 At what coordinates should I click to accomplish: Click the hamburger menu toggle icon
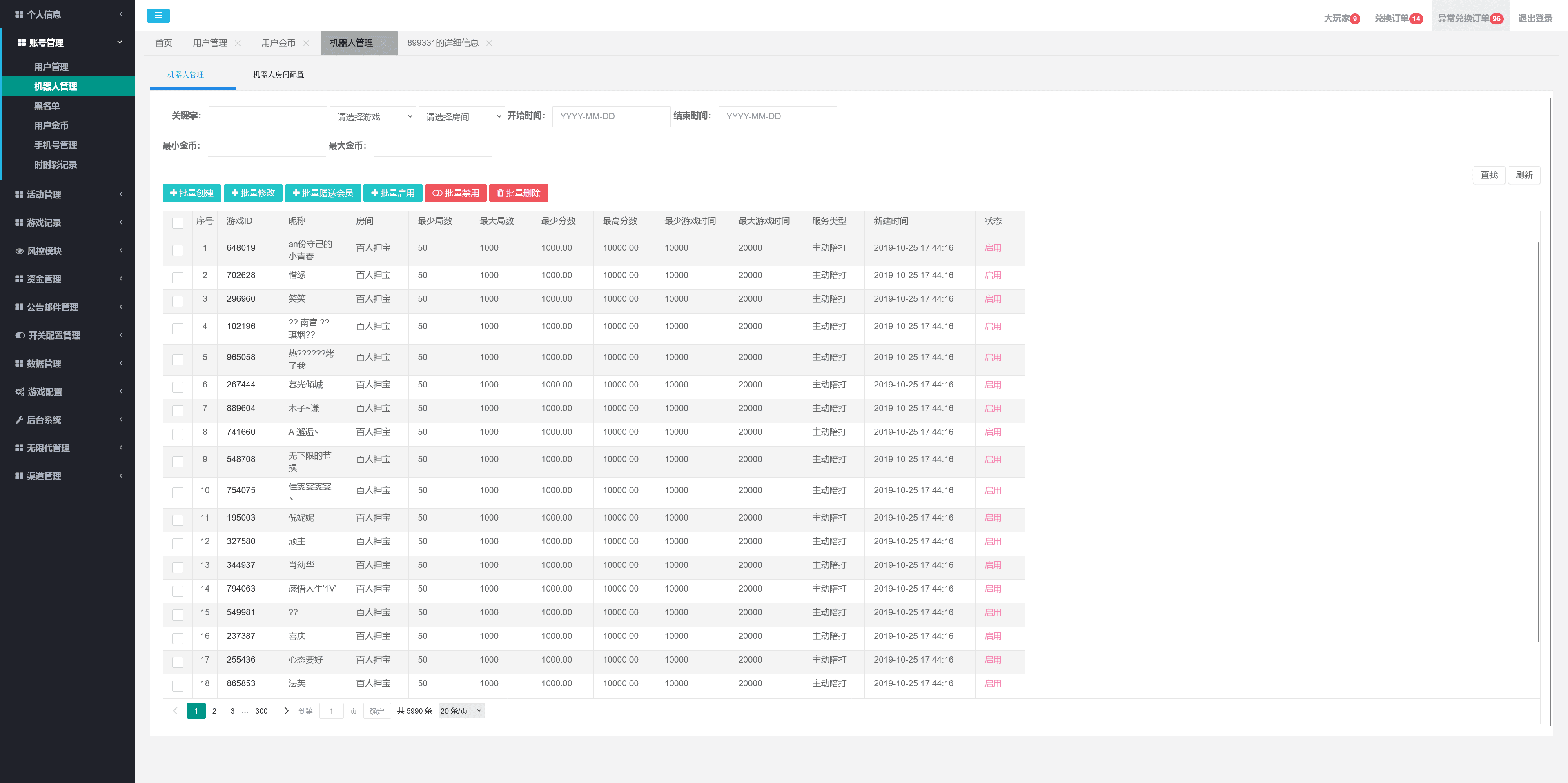point(158,16)
